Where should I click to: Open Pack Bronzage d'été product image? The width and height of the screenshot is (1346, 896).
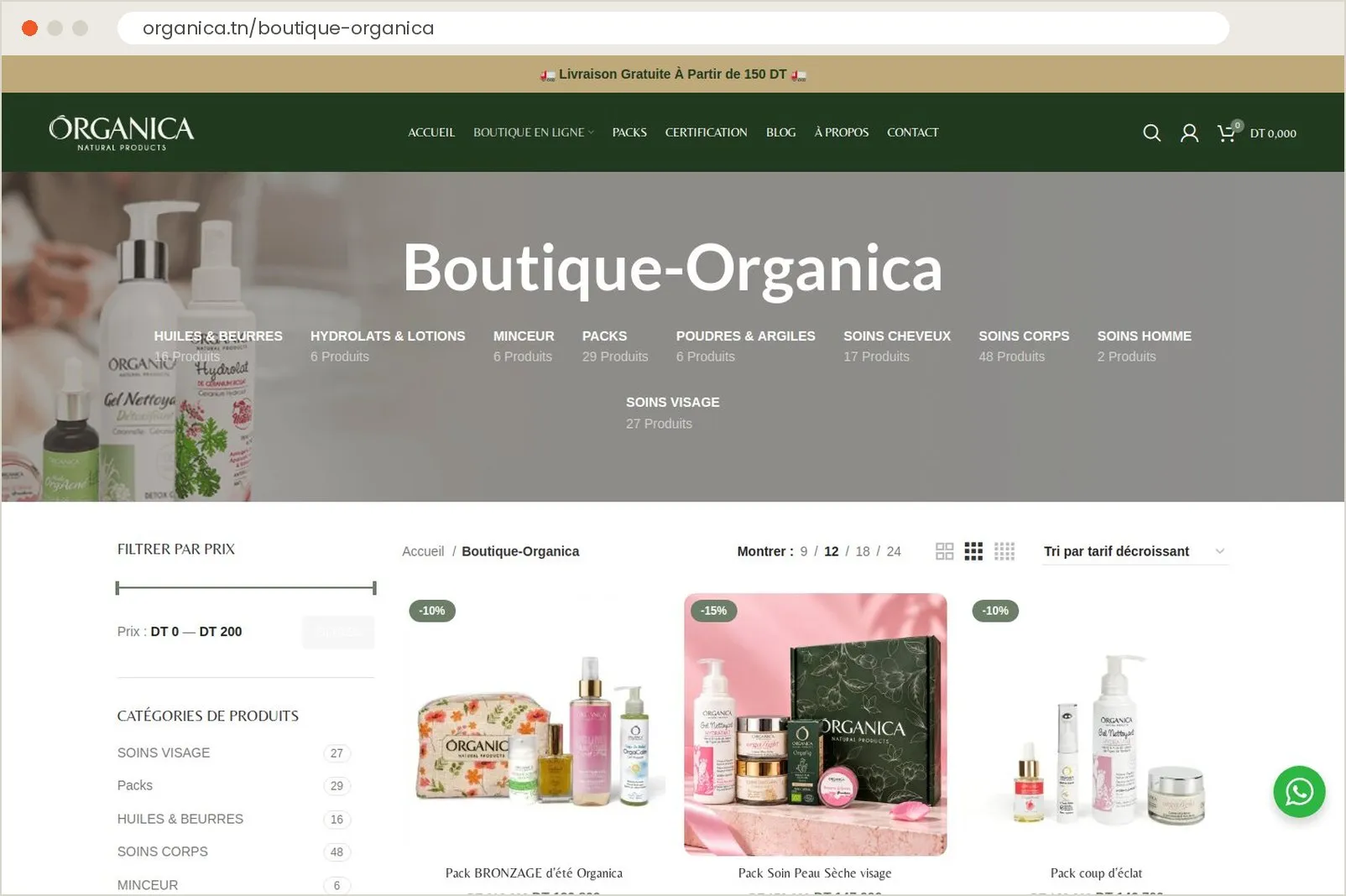[534, 725]
